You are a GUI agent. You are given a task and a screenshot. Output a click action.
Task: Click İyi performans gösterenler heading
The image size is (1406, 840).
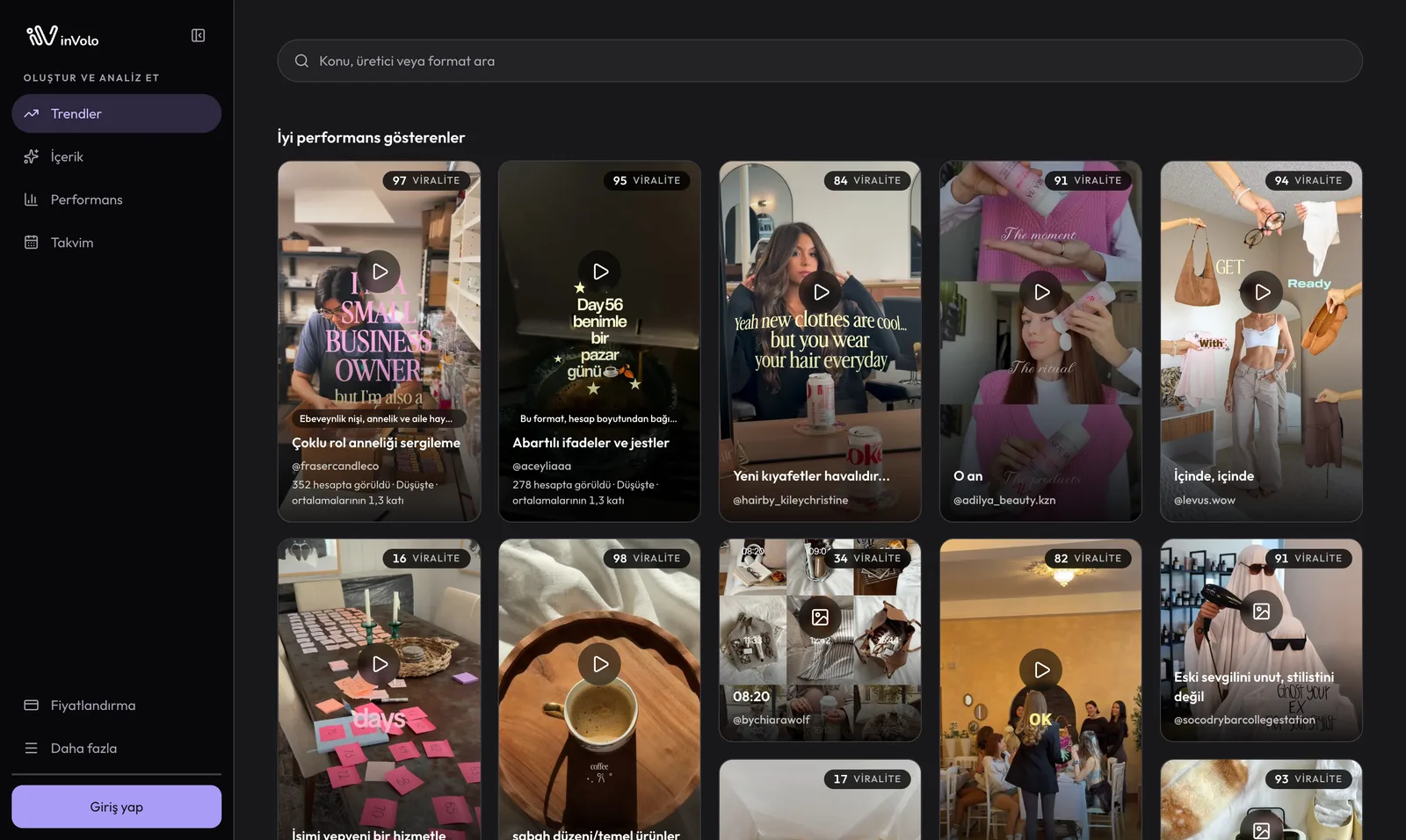371,137
